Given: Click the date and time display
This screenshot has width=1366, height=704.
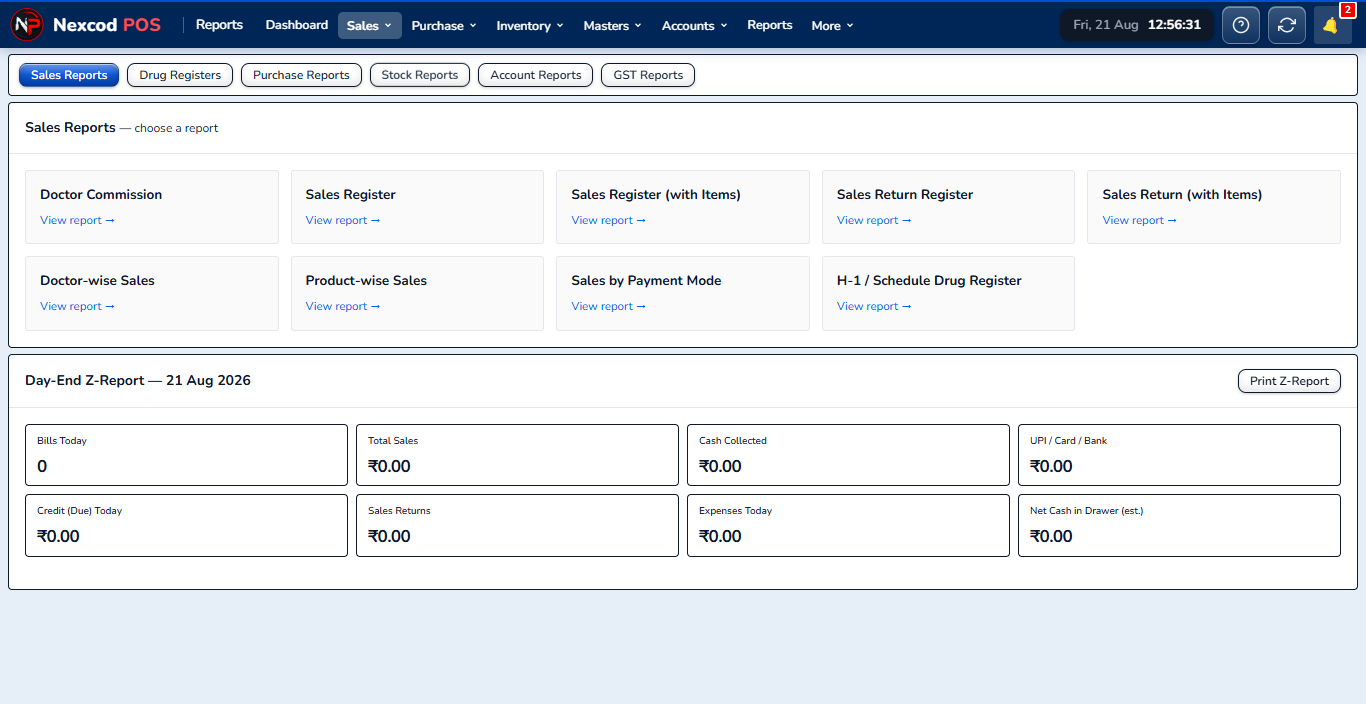Looking at the screenshot, I should pyautogui.click(x=1137, y=25).
